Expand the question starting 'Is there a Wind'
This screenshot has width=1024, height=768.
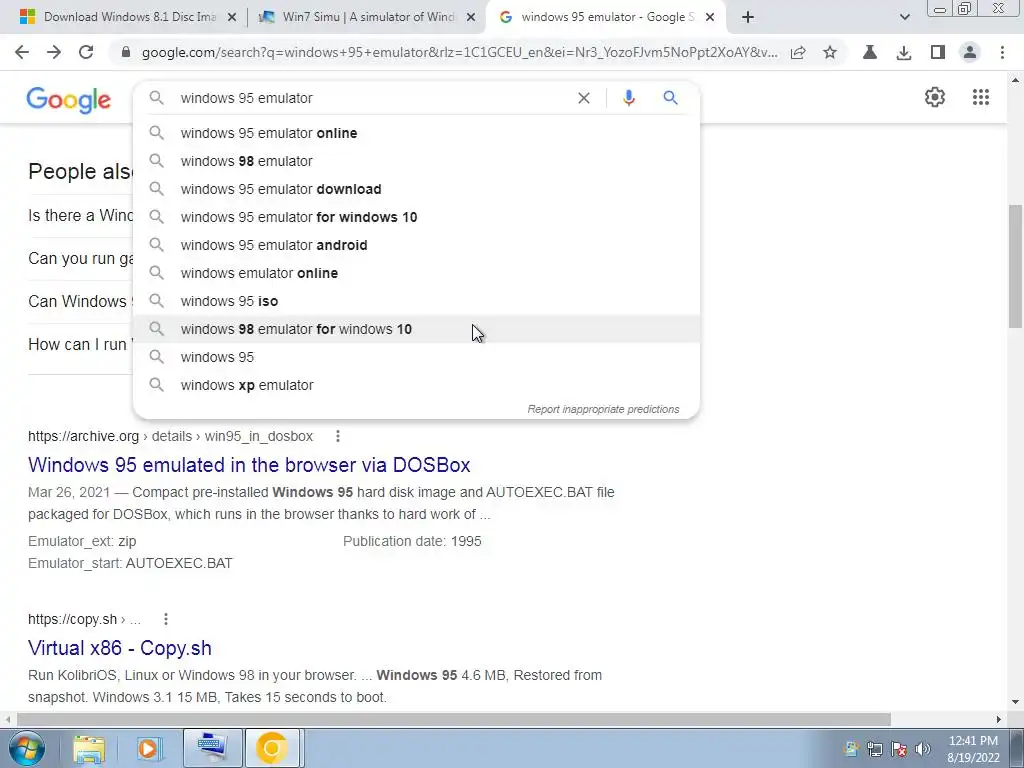[80, 216]
